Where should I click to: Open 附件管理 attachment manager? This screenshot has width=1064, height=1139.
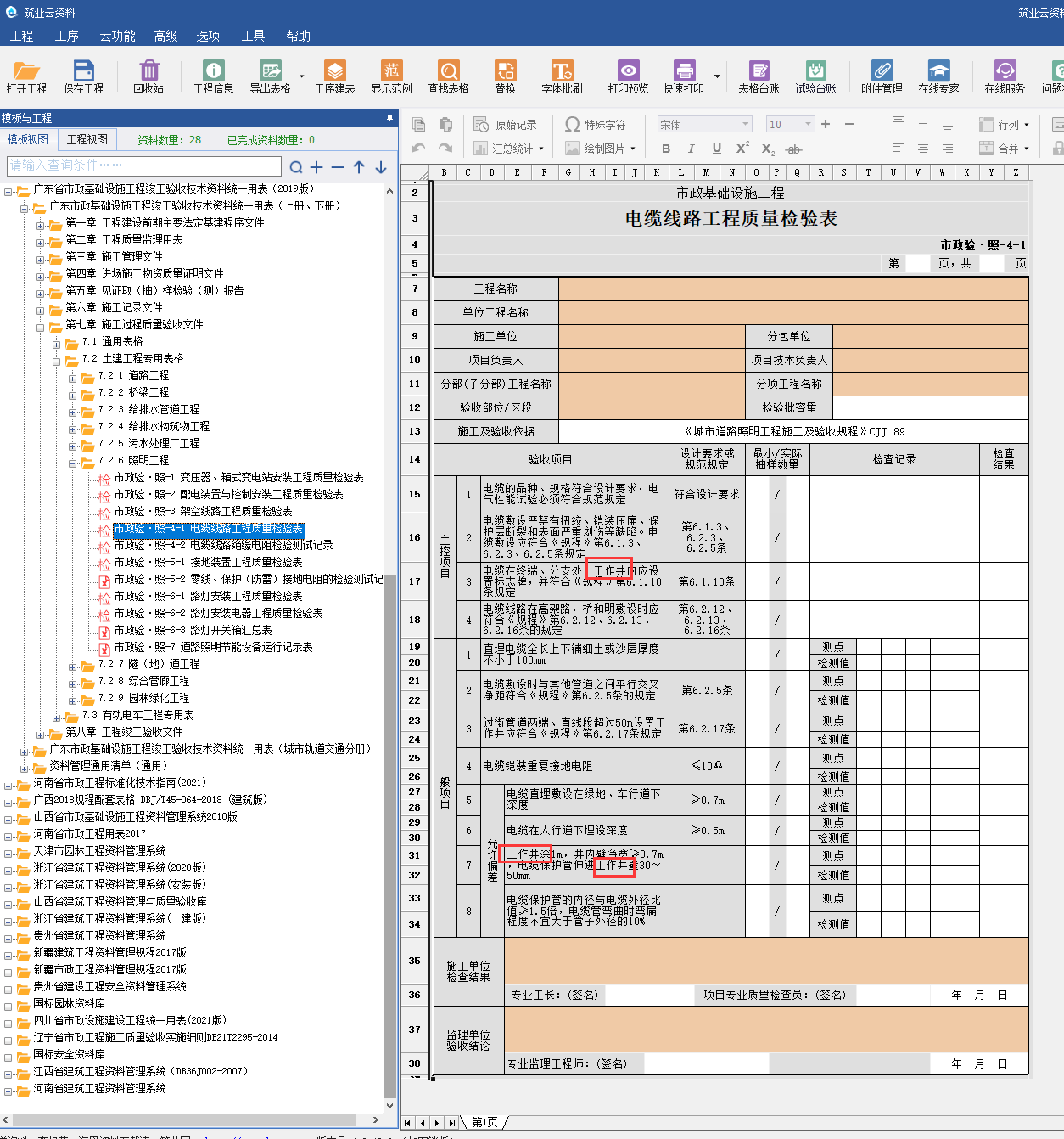[882, 76]
